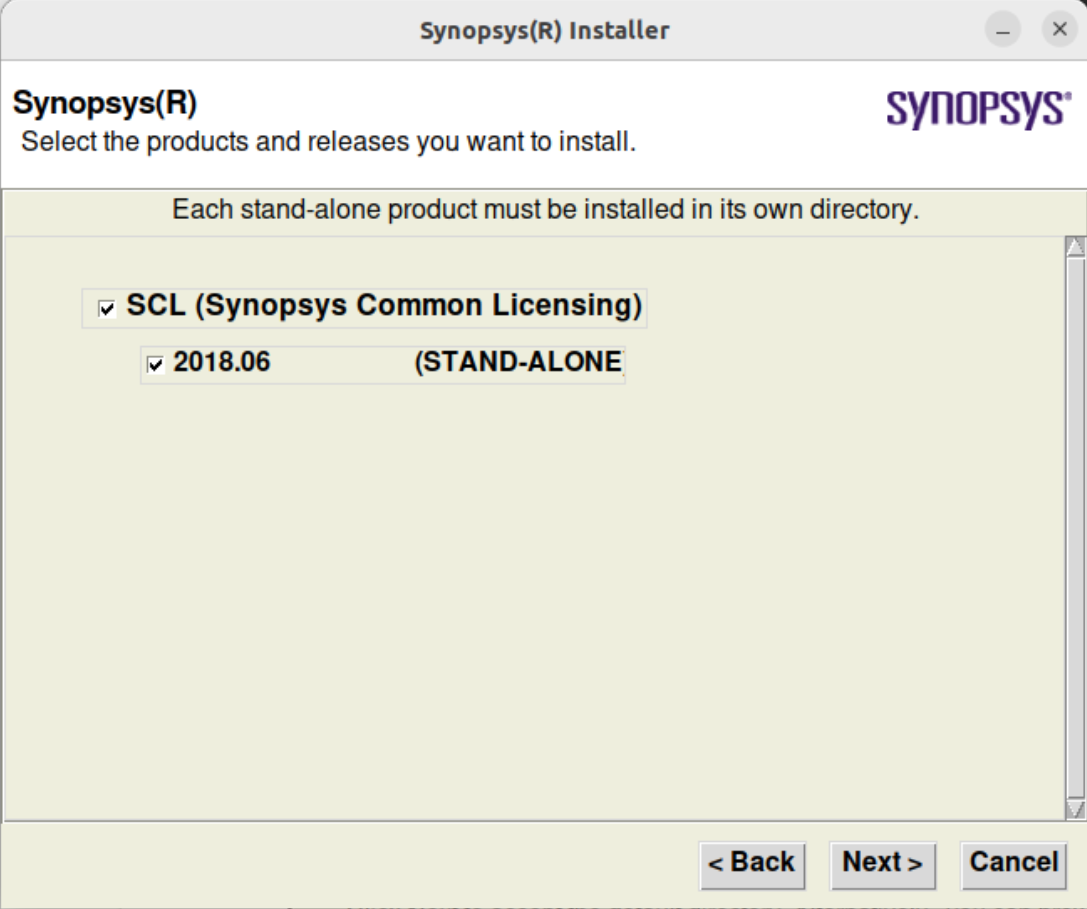
Task: Minimize the Synopsys Installer window
Action: pyautogui.click(x=1003, y=30)
